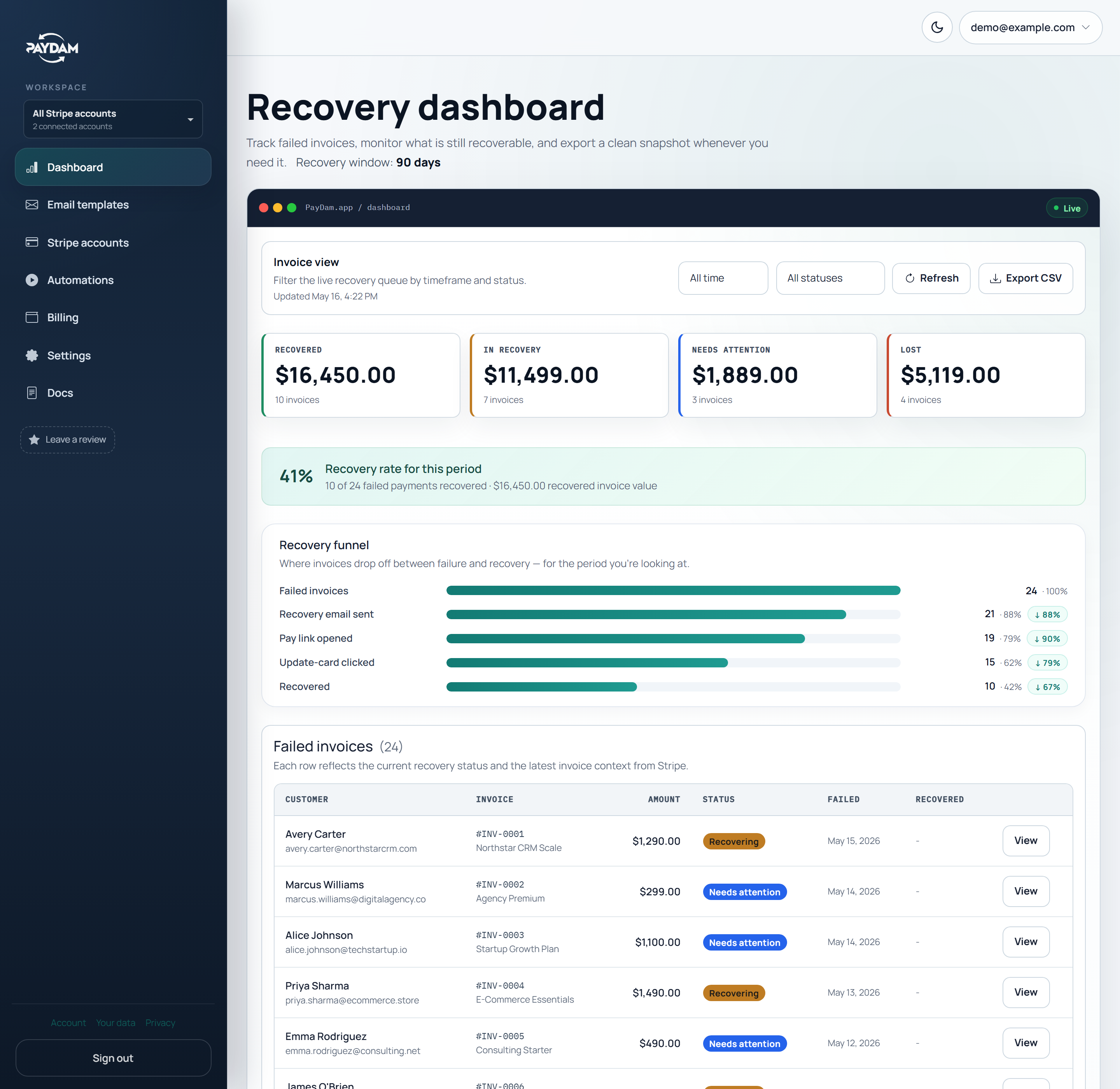View Avery Carter's invoice
Image resolution: width=1120 pixels, height=1089 pixels.
pos(1025,840)
